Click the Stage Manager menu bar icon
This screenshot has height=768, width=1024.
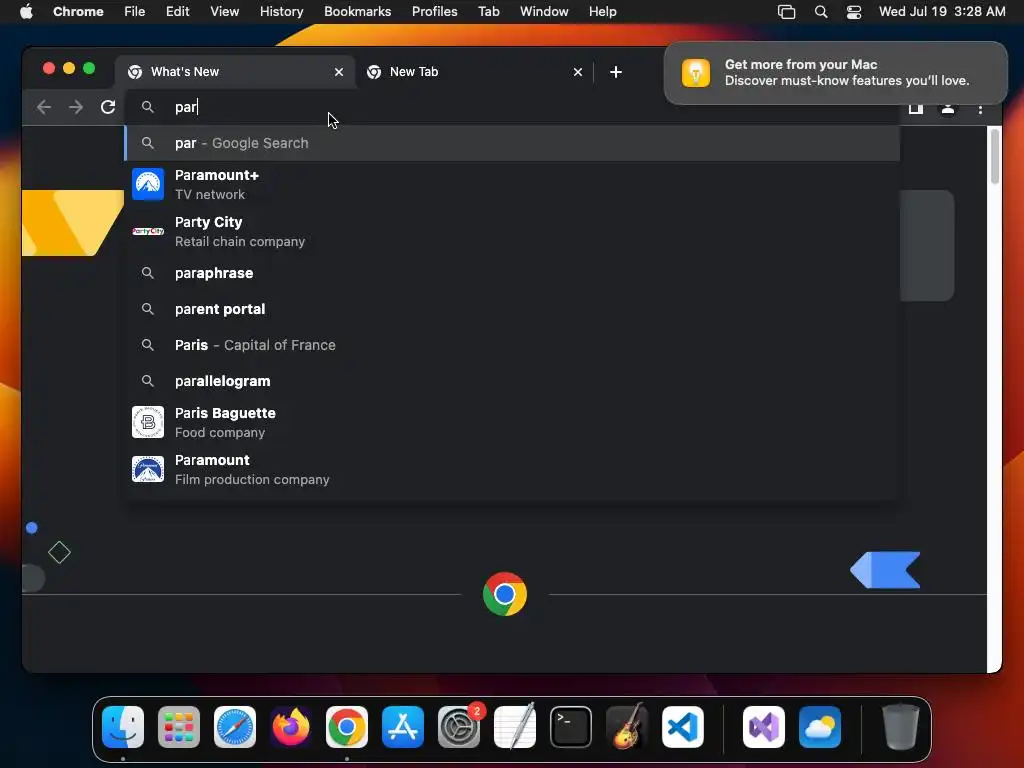[786, 12]
